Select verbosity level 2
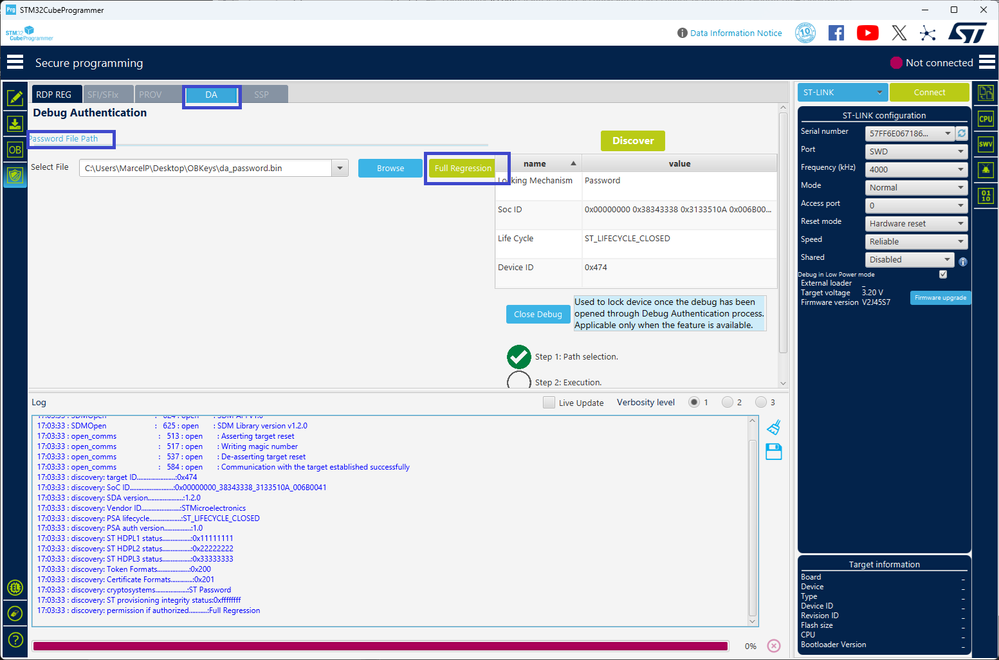Screen dimensions: 999x660 (727, 402)
